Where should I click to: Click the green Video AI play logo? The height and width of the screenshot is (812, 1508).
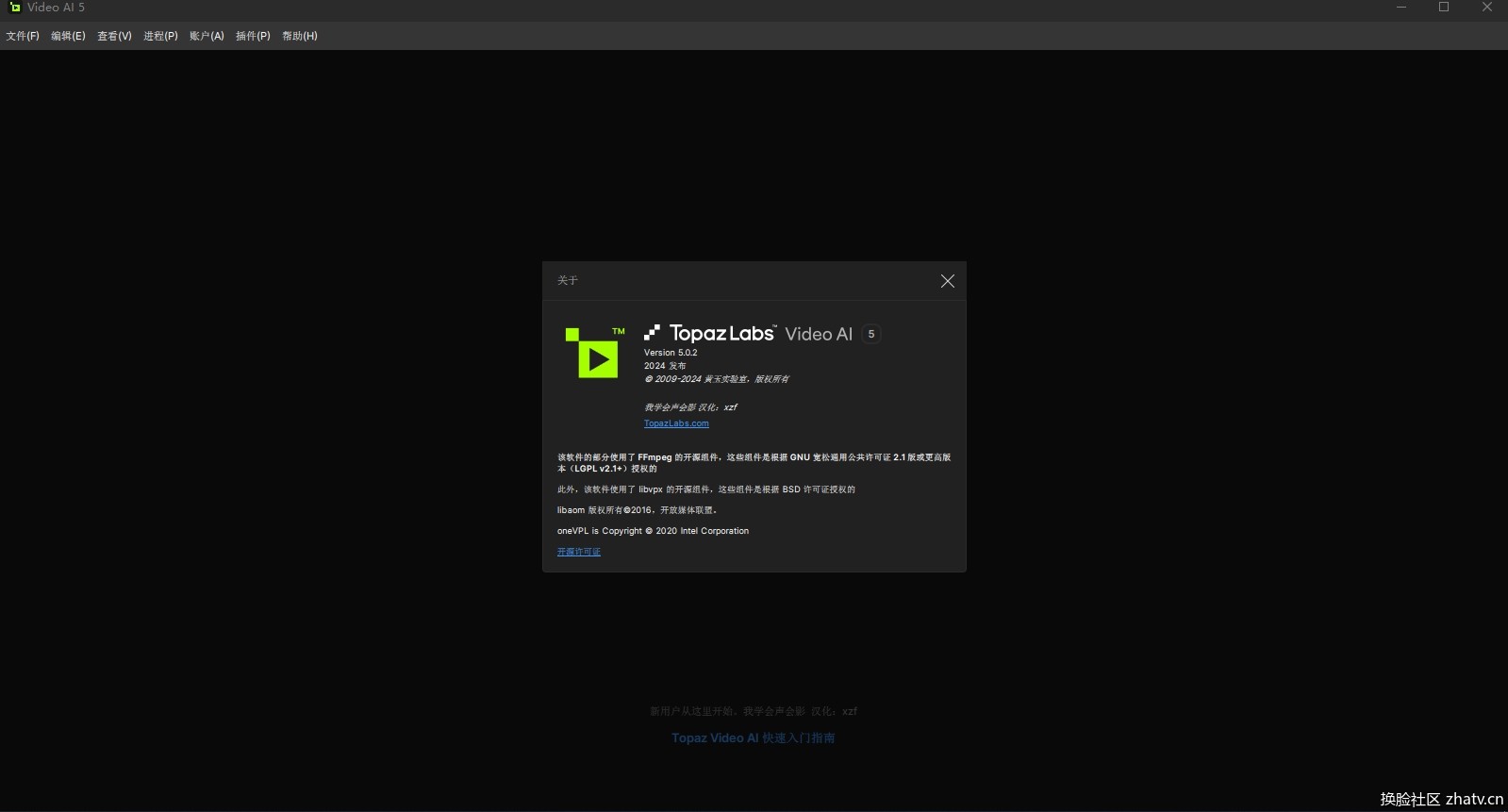coord(595,353)
